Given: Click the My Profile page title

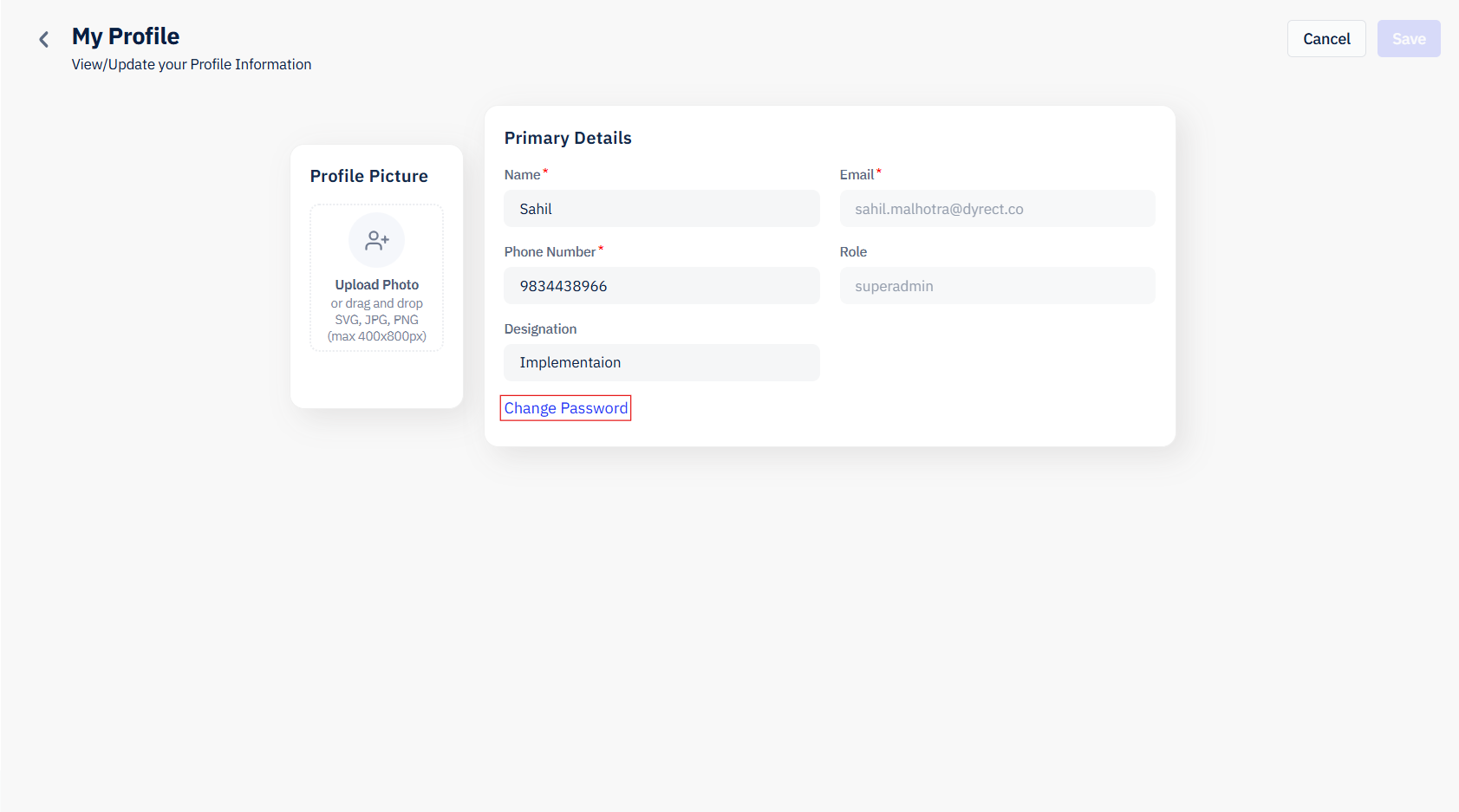Looking at the screenshot, I should coord(126,36).
